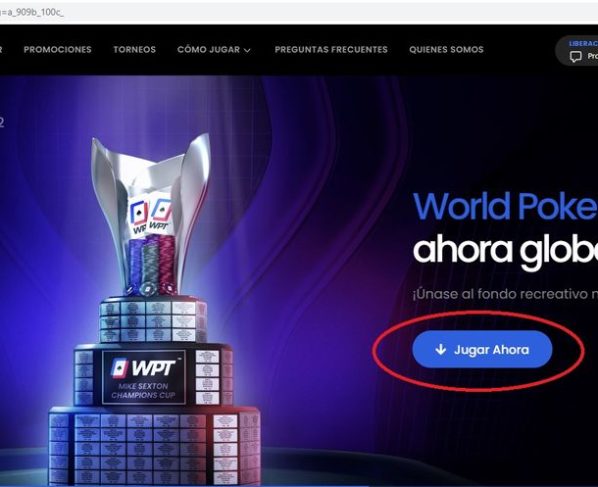
Task: Open the PROMOCIONES page
Action: tap(58, 49)
